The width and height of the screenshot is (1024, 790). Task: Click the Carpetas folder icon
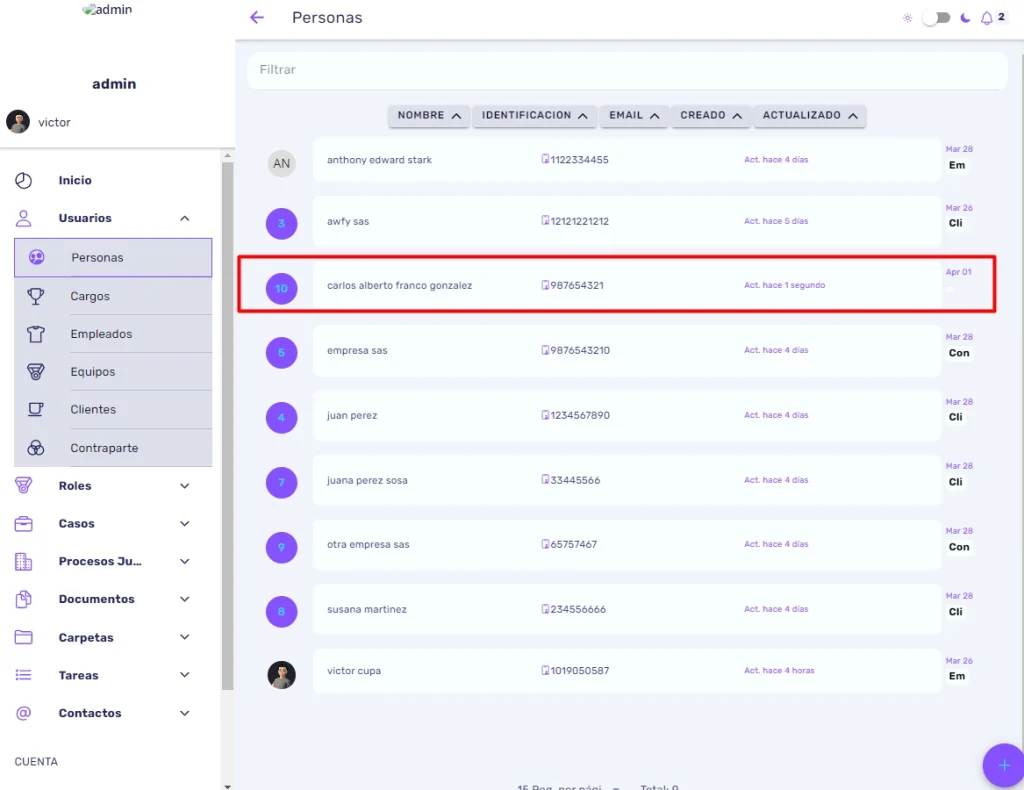(24, 637)
